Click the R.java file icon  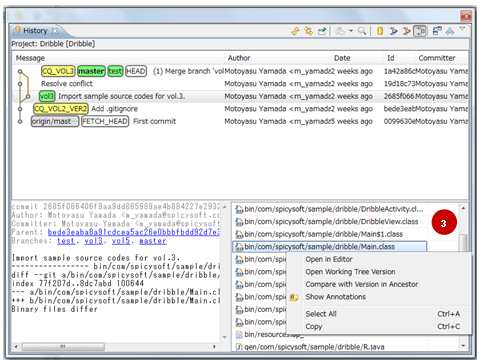coord(239,347)
